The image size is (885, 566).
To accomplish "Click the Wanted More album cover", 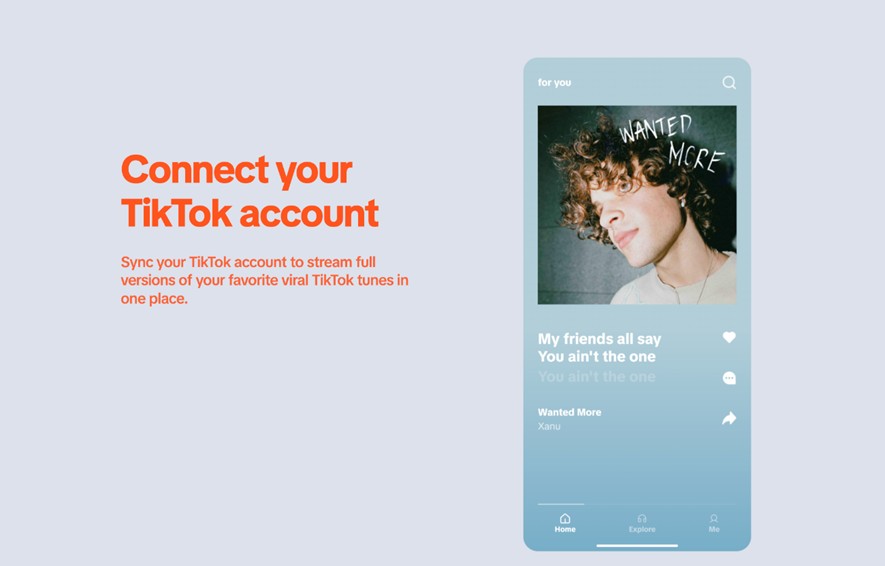I will [x=637, y=205].
